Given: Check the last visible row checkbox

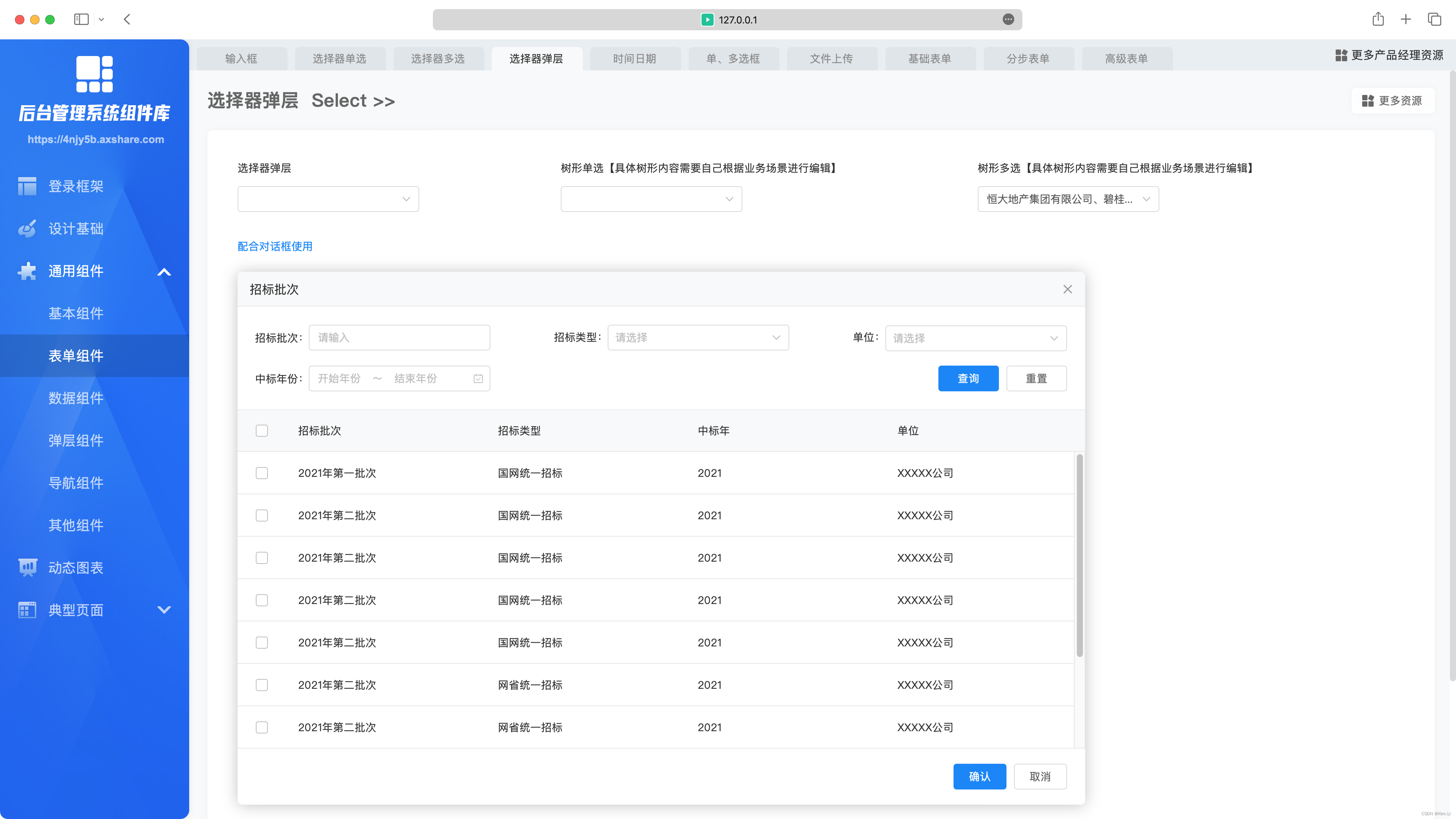Looking at the screenshot, I should click(x=262, y=727).
